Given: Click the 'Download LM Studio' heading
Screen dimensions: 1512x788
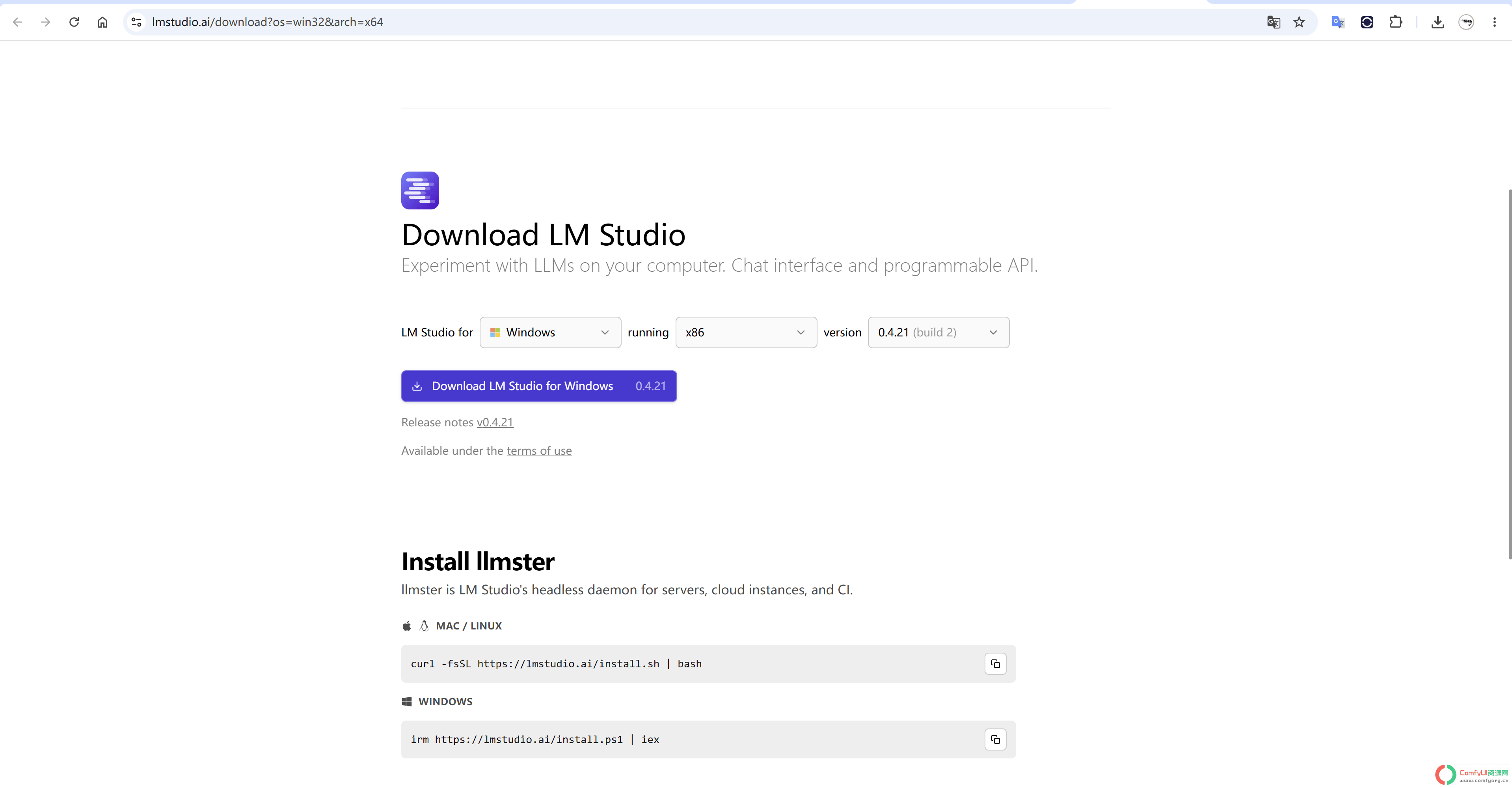Looking at the screenshot, I should [543, 235].
